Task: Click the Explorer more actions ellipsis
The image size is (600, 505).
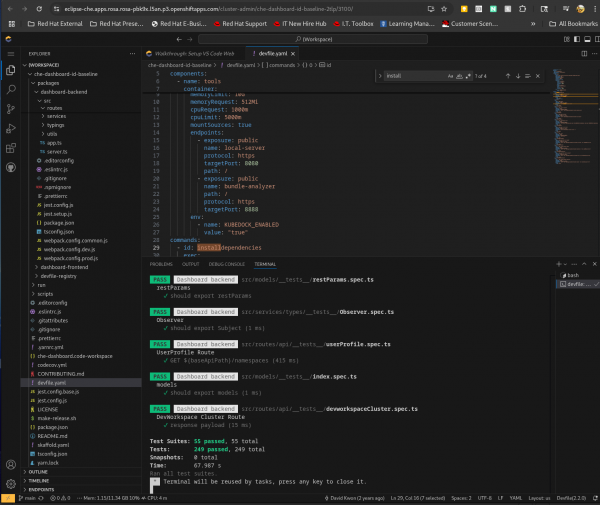Action: click(x=132, y=54)
